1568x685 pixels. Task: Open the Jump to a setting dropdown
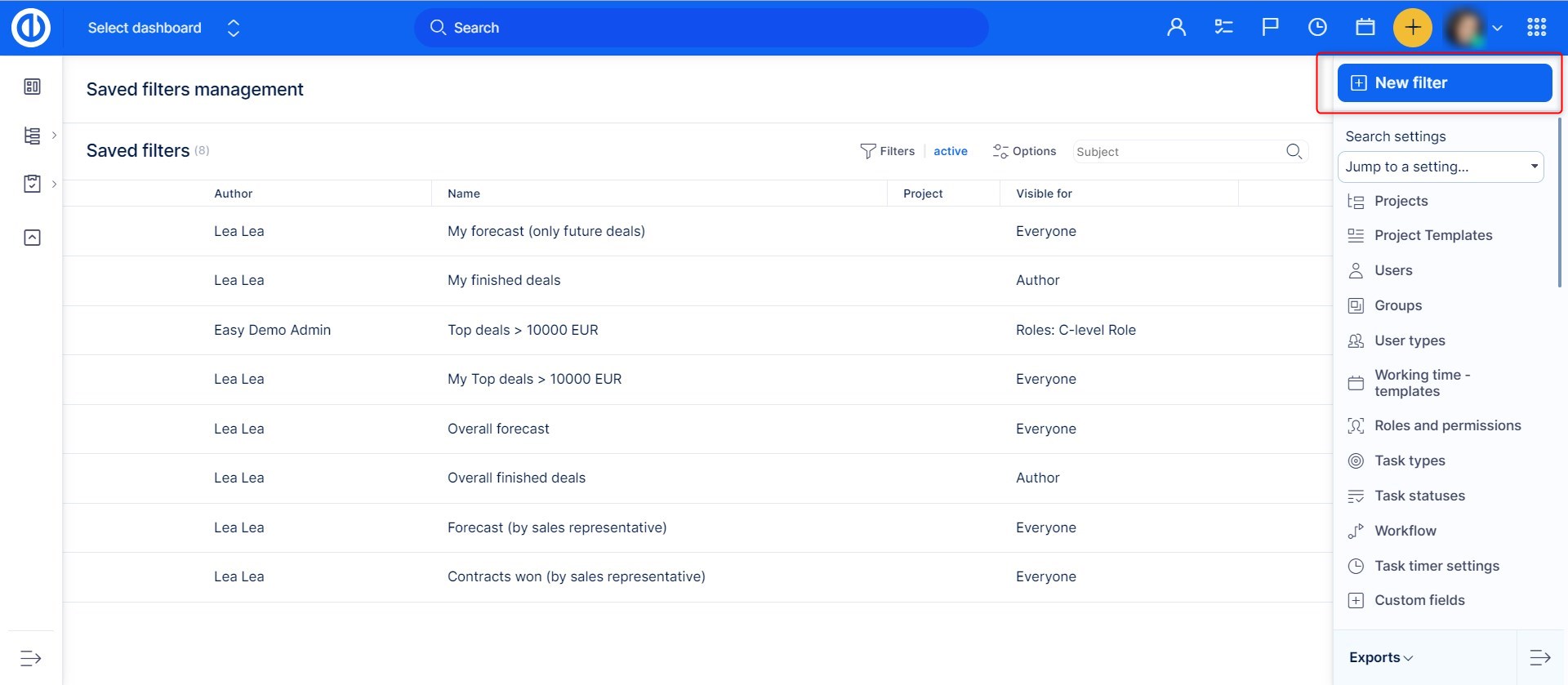[x=1441, y=167]
